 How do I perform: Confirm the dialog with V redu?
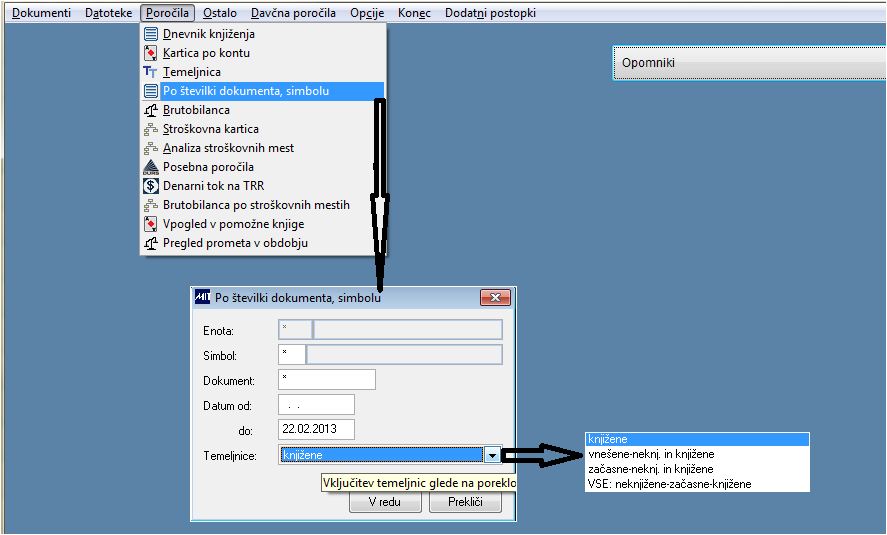point(385,502)
